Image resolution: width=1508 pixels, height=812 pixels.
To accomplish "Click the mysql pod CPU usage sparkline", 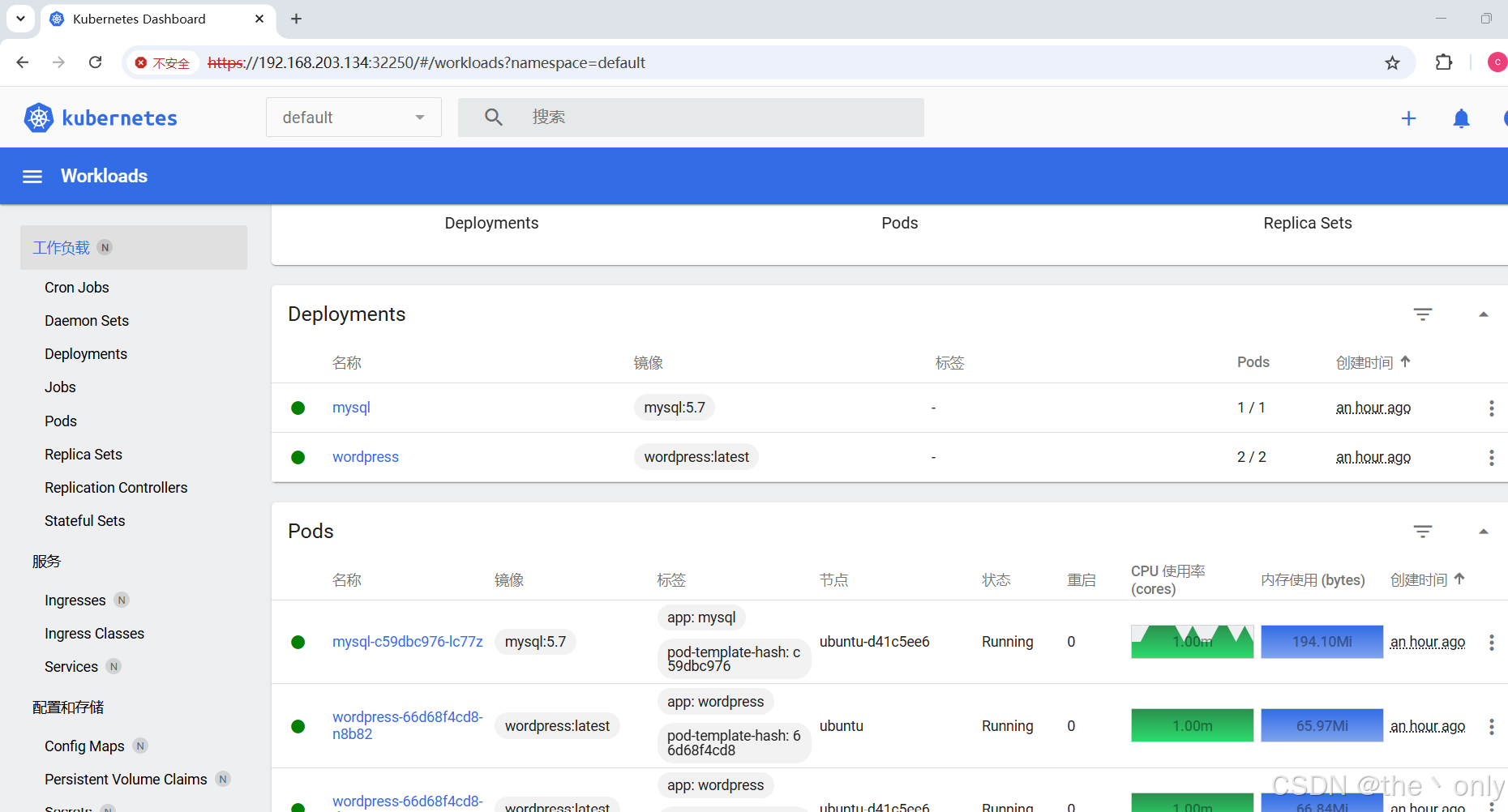I will click(1192, 642).
